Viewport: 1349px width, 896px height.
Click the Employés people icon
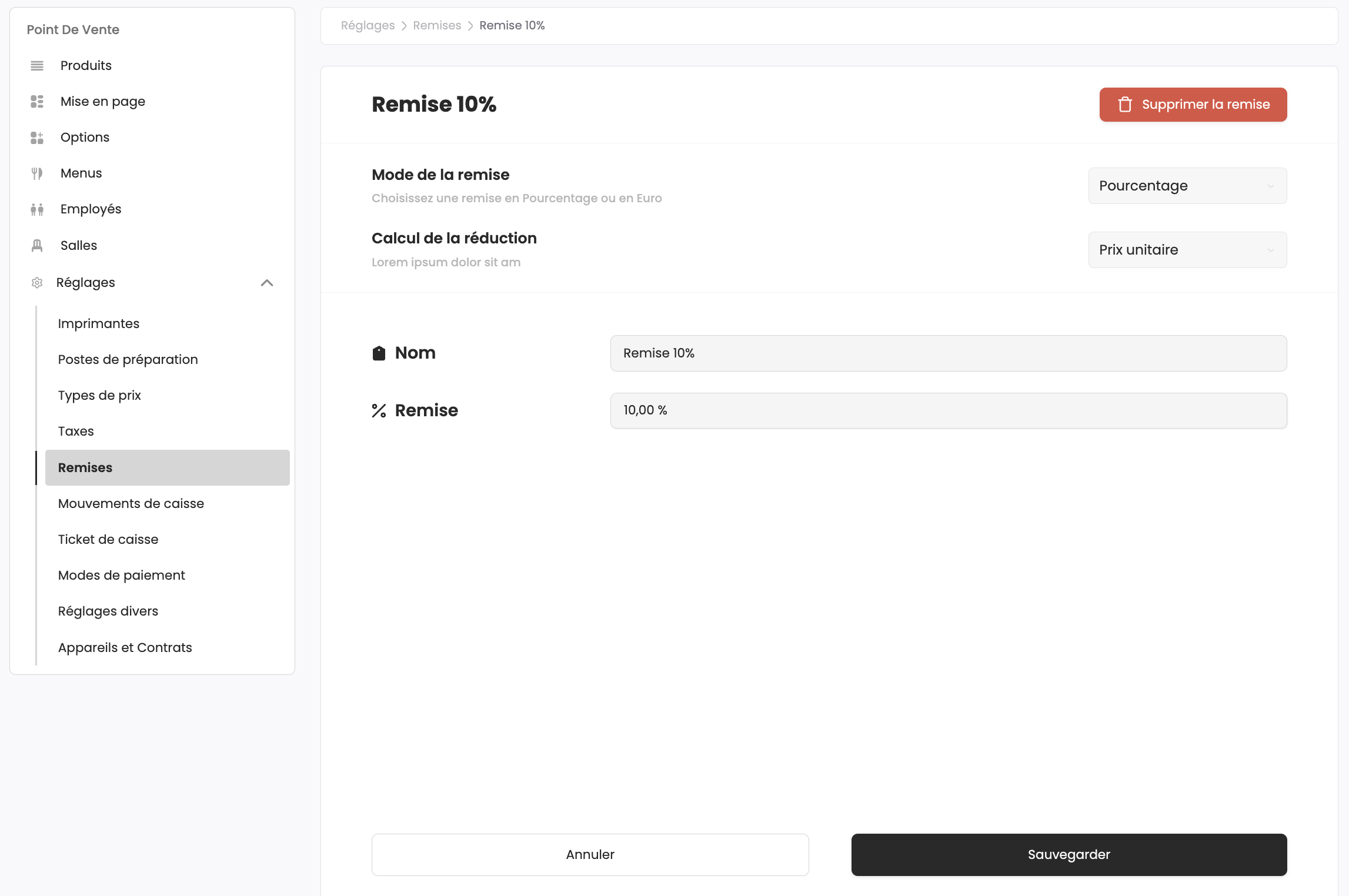click(x=37, y=209)
